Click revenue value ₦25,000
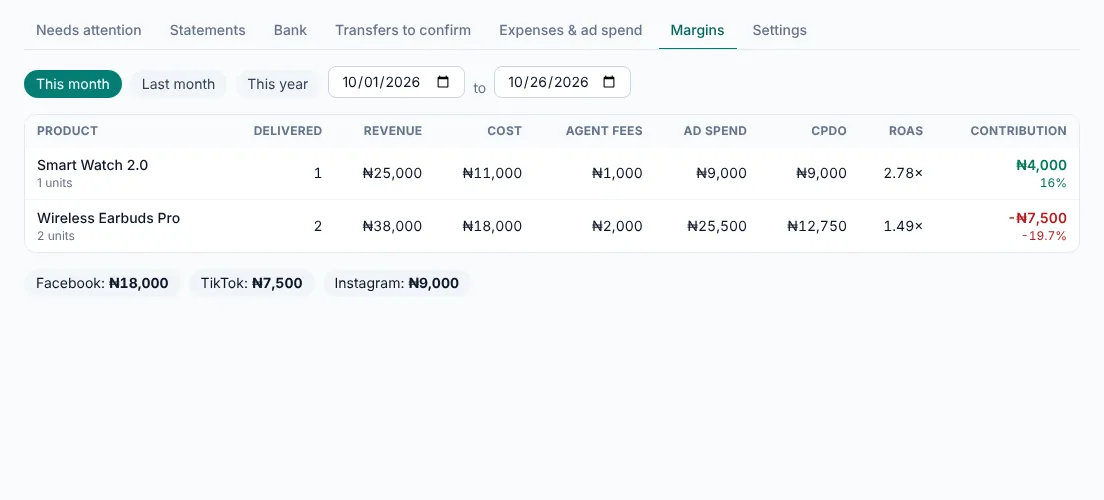This screenshot has width=1104, height=500. click(392, 173)
